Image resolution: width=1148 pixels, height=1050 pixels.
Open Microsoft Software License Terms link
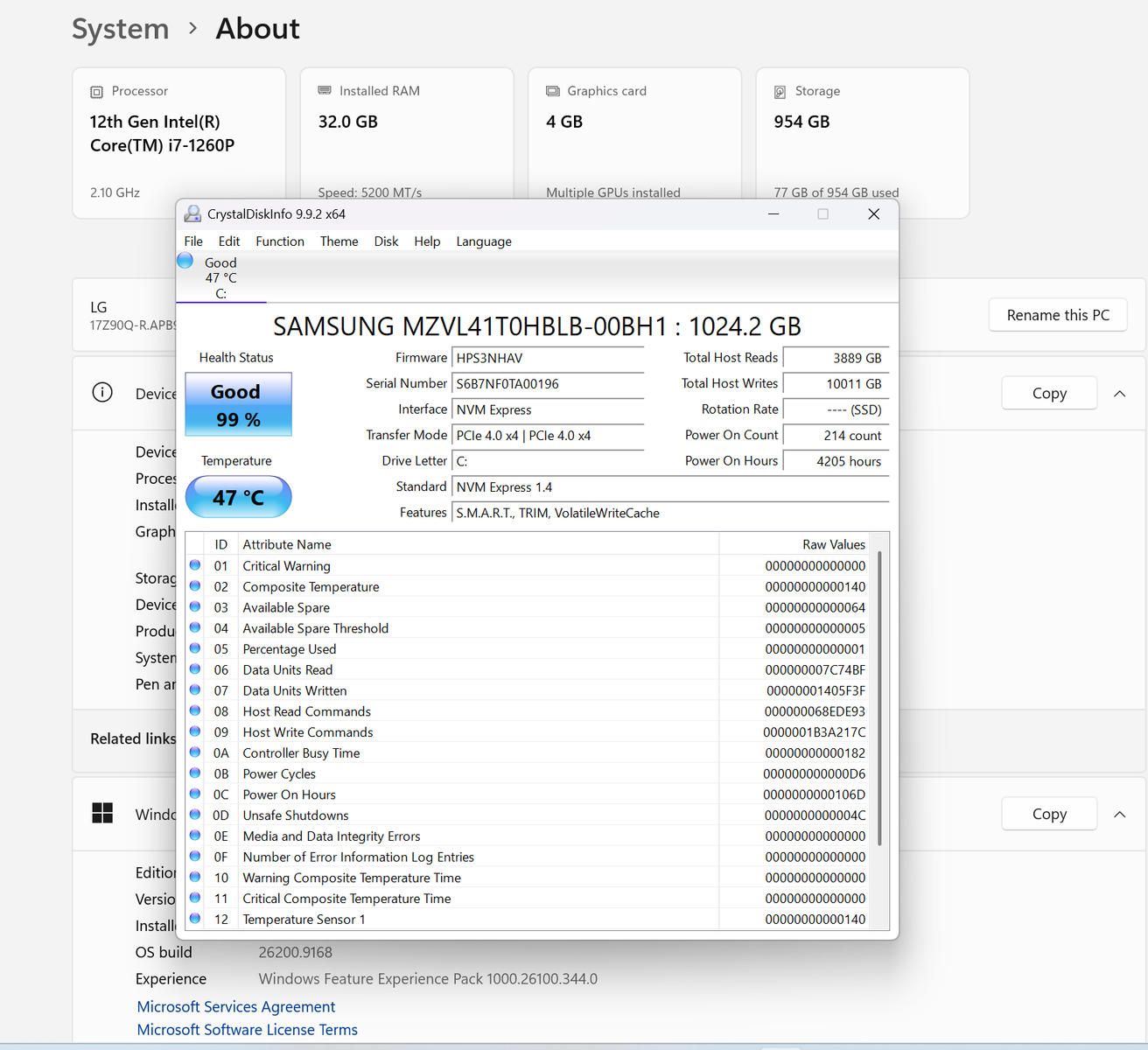coord(248,1030)
